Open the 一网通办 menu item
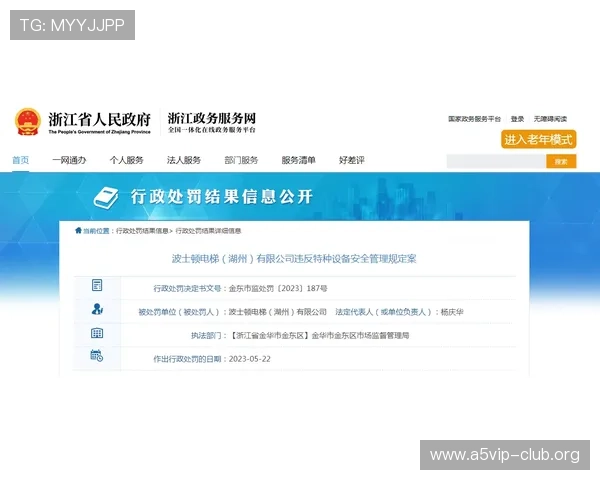The width and height of the screenshot is (600, 480). coord(69,160)
